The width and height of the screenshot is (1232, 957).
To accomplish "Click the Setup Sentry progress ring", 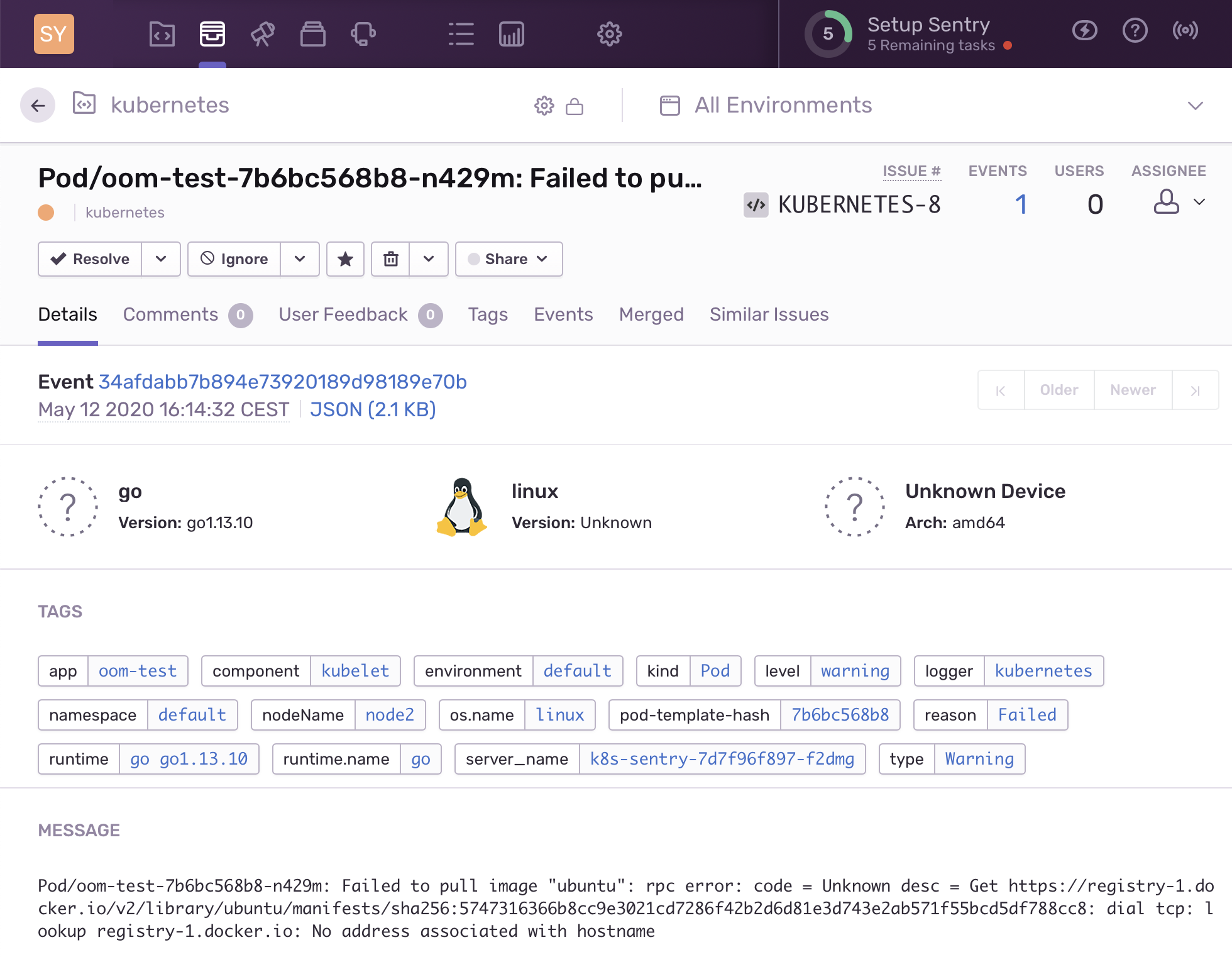I will [828, 33].
